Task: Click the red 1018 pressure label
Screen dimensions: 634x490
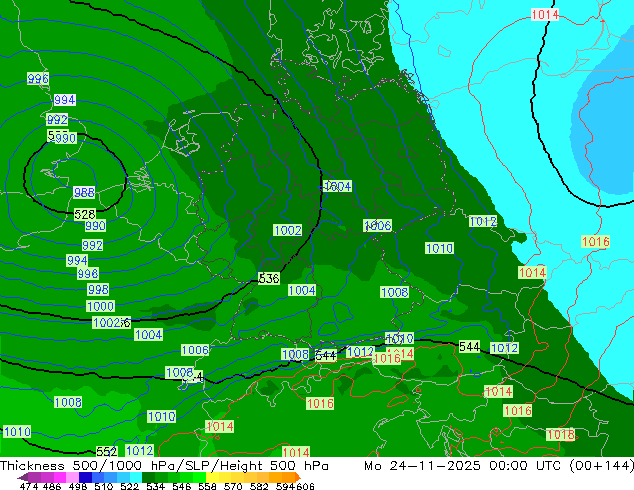Action: (x=560, y=435)
